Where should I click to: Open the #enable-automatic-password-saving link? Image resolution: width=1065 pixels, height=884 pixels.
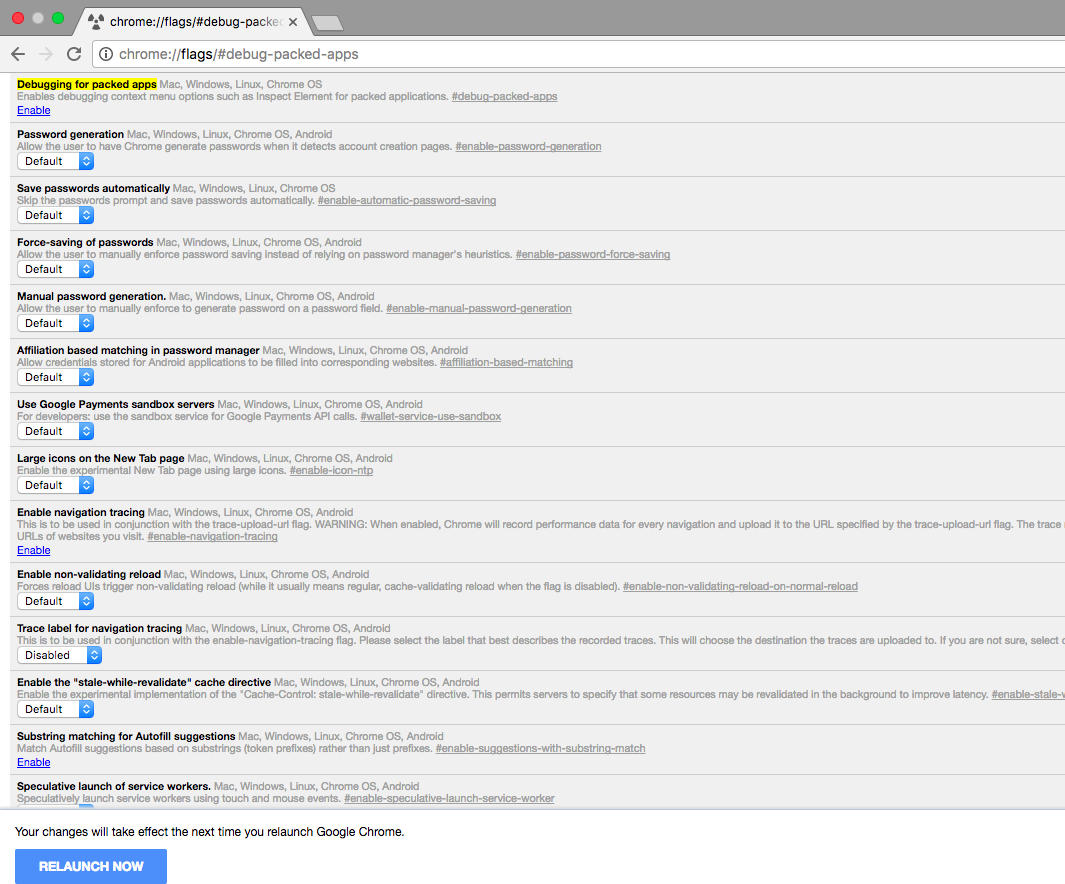click(407, 200)
